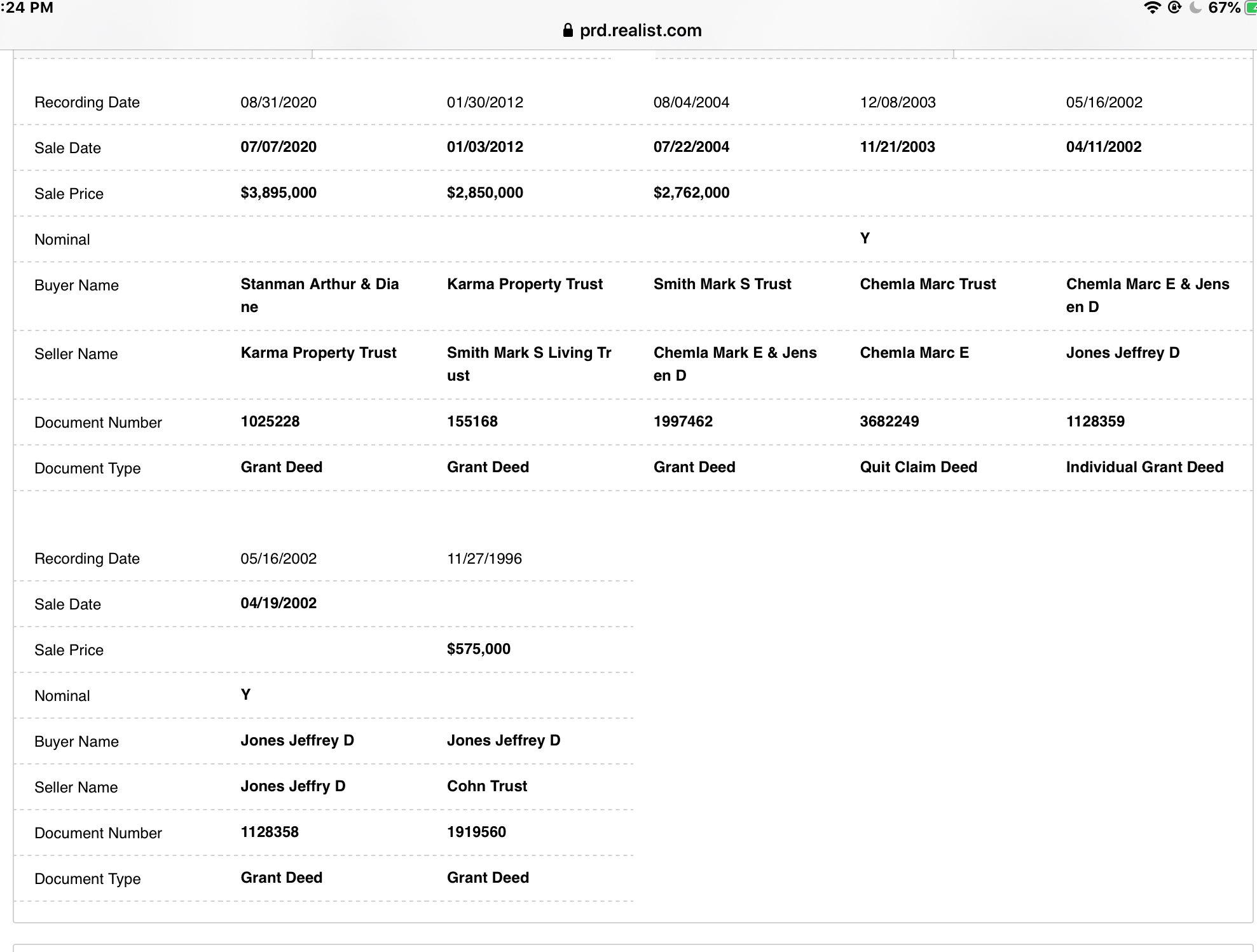The image size is (1257, 952).
Task: Click sale date 07/22/2004
Action: coord(691,147)
